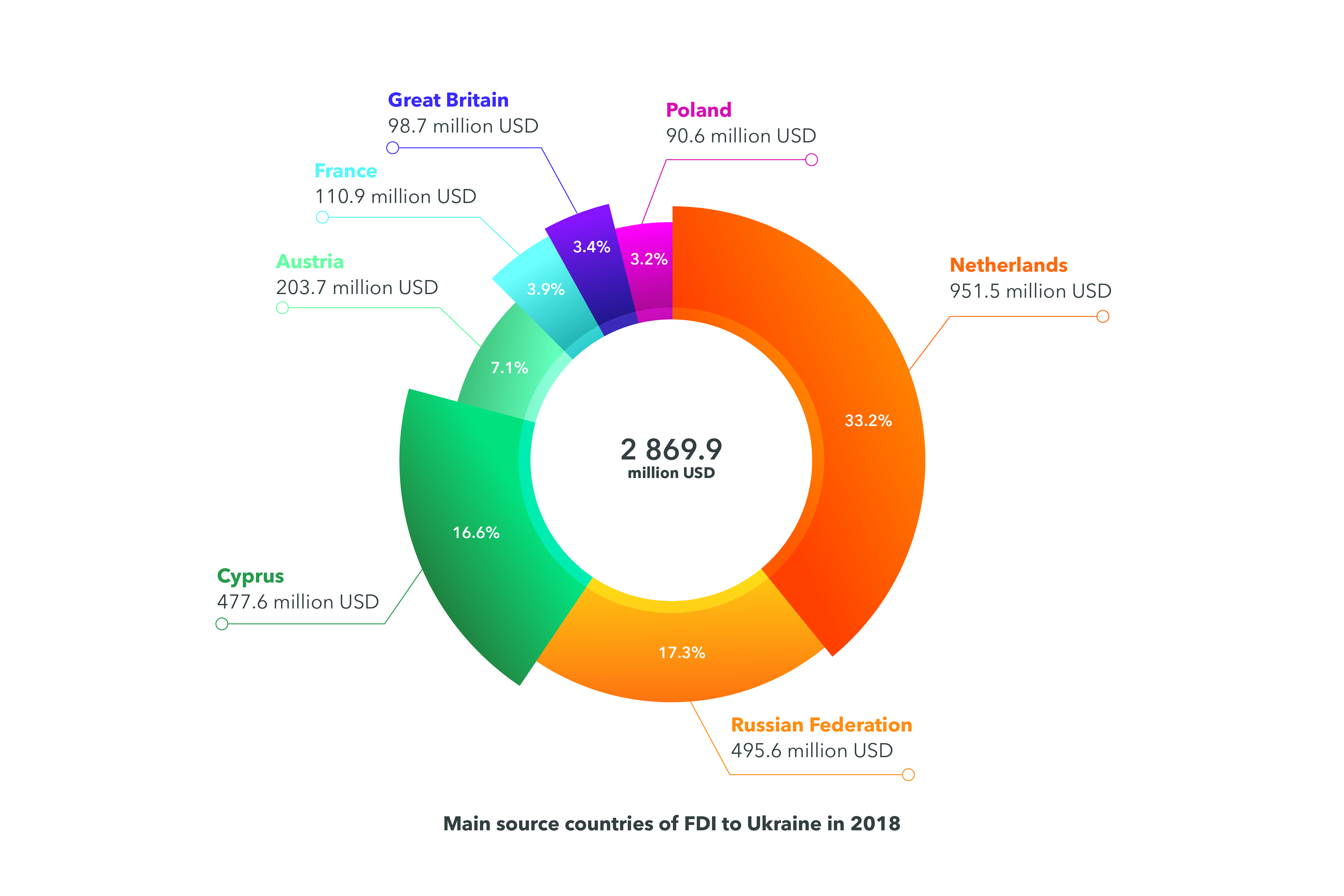Click the 2 869.9 million USD total

tap(672, 458)
